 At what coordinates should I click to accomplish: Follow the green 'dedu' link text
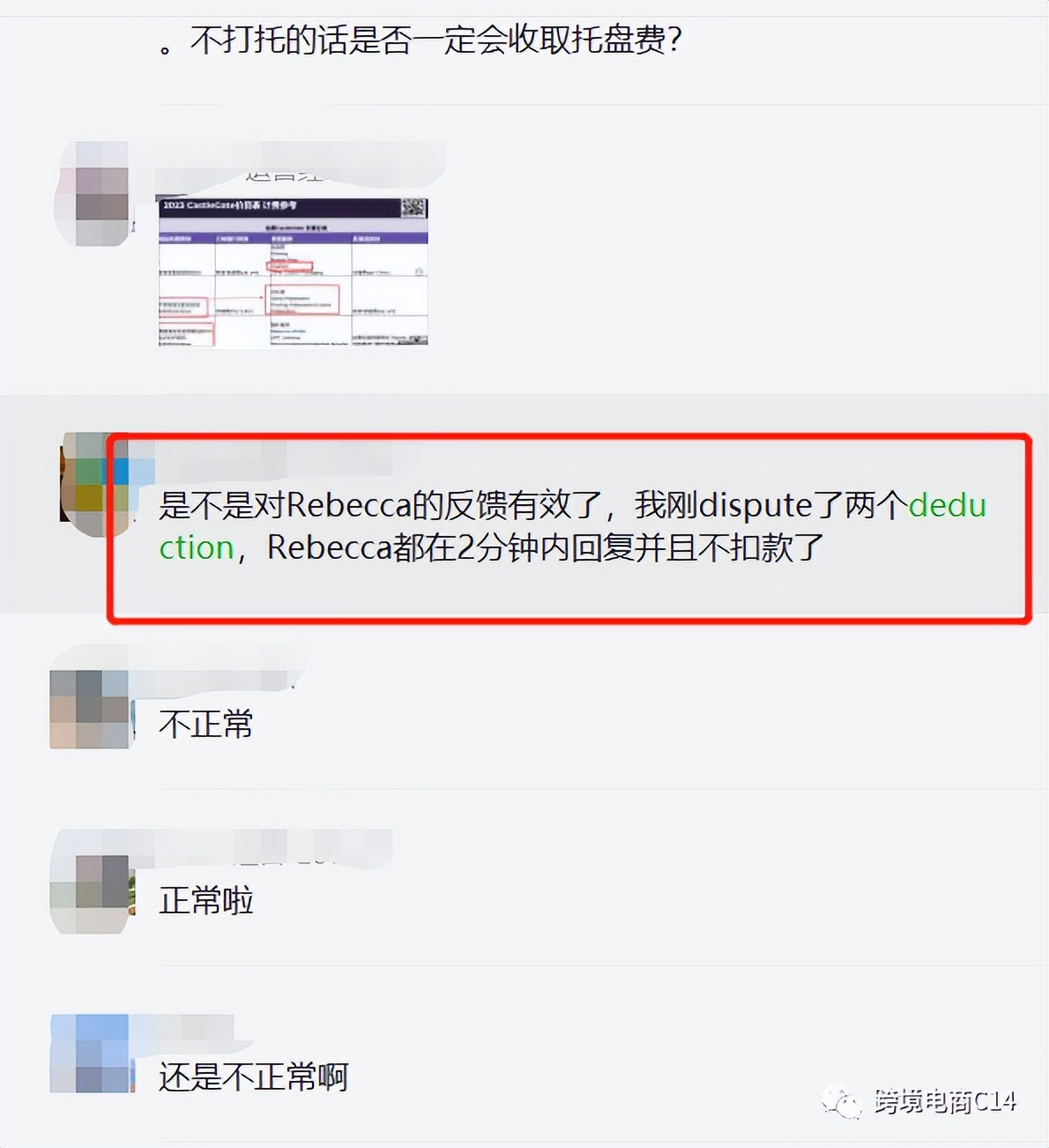point(947,505)
